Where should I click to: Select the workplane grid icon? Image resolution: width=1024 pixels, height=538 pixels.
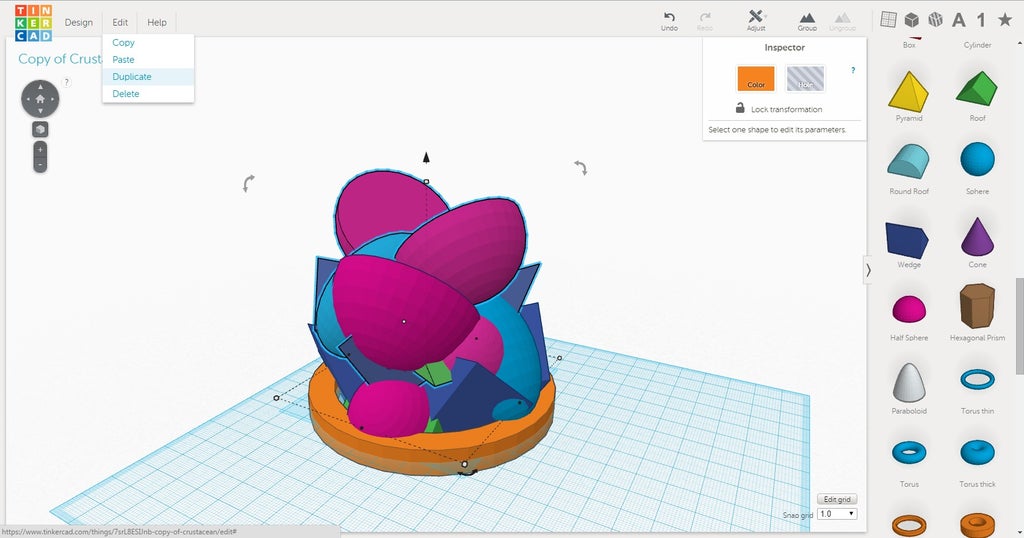[888, 19]
